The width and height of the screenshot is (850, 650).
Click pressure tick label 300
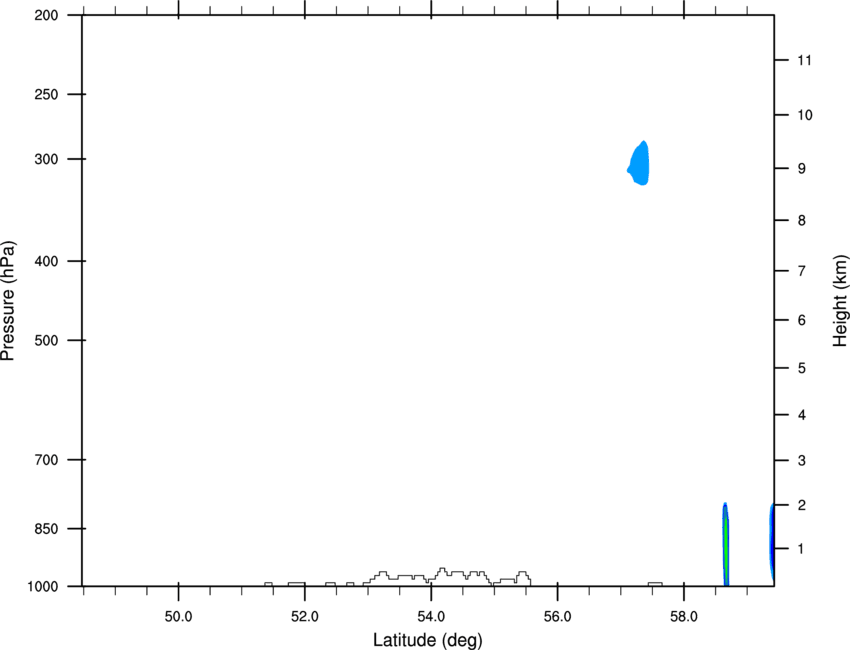pyautogui.click(x=46, y=159)
